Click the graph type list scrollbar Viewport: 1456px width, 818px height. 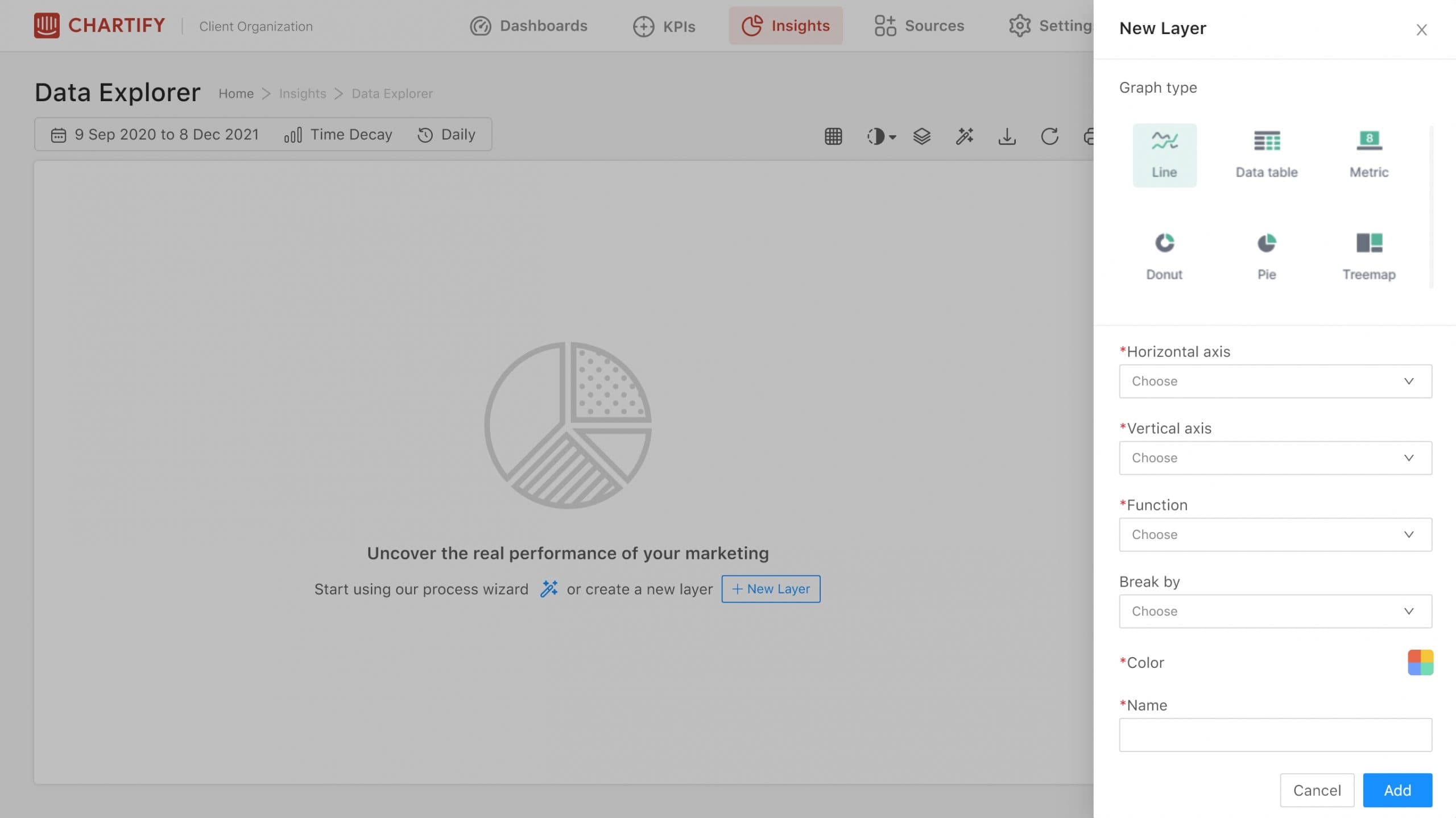click(1431, 207)
